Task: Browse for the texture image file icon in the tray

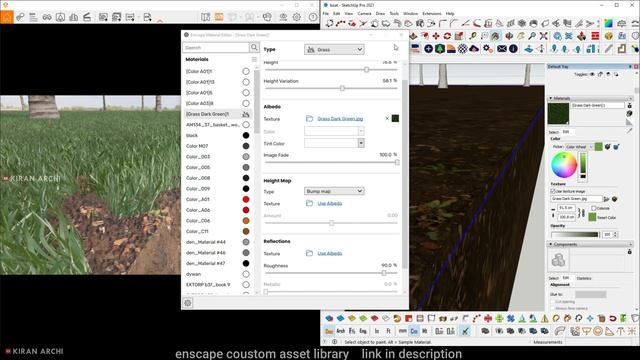Action: click(607, 199)
